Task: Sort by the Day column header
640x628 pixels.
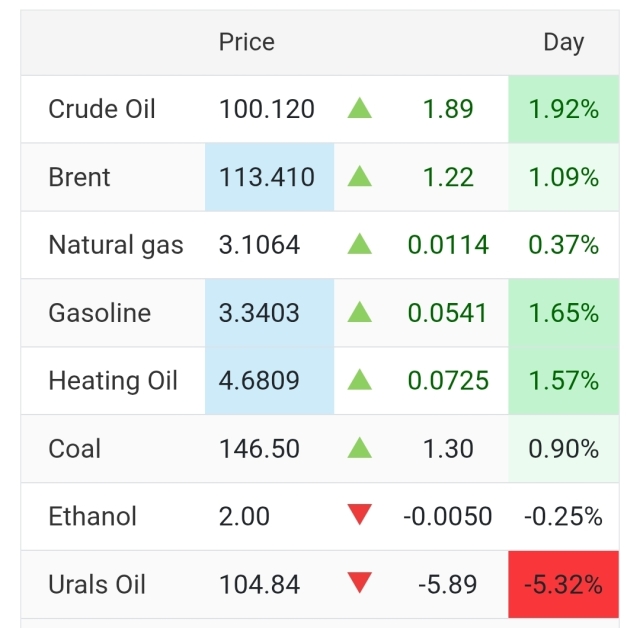Action: pos(563,42)
